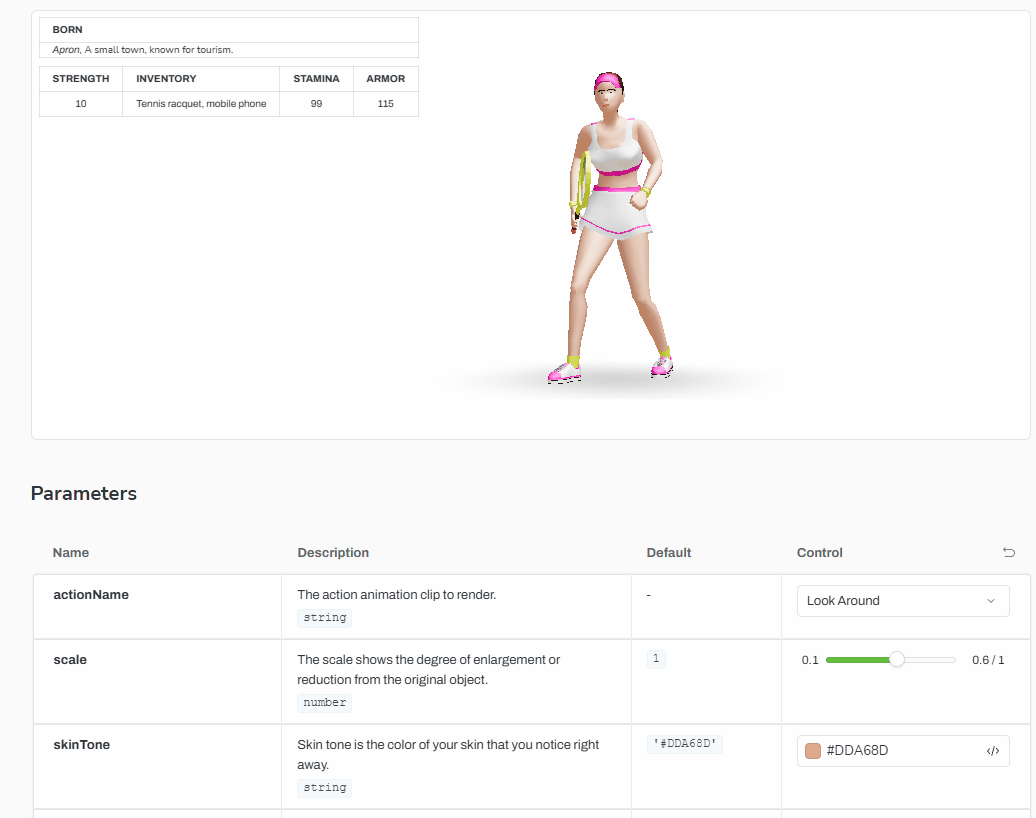Click the ARMOR value 115 cell
Viewport: 1036px width, 818px height.
[385, 104]
